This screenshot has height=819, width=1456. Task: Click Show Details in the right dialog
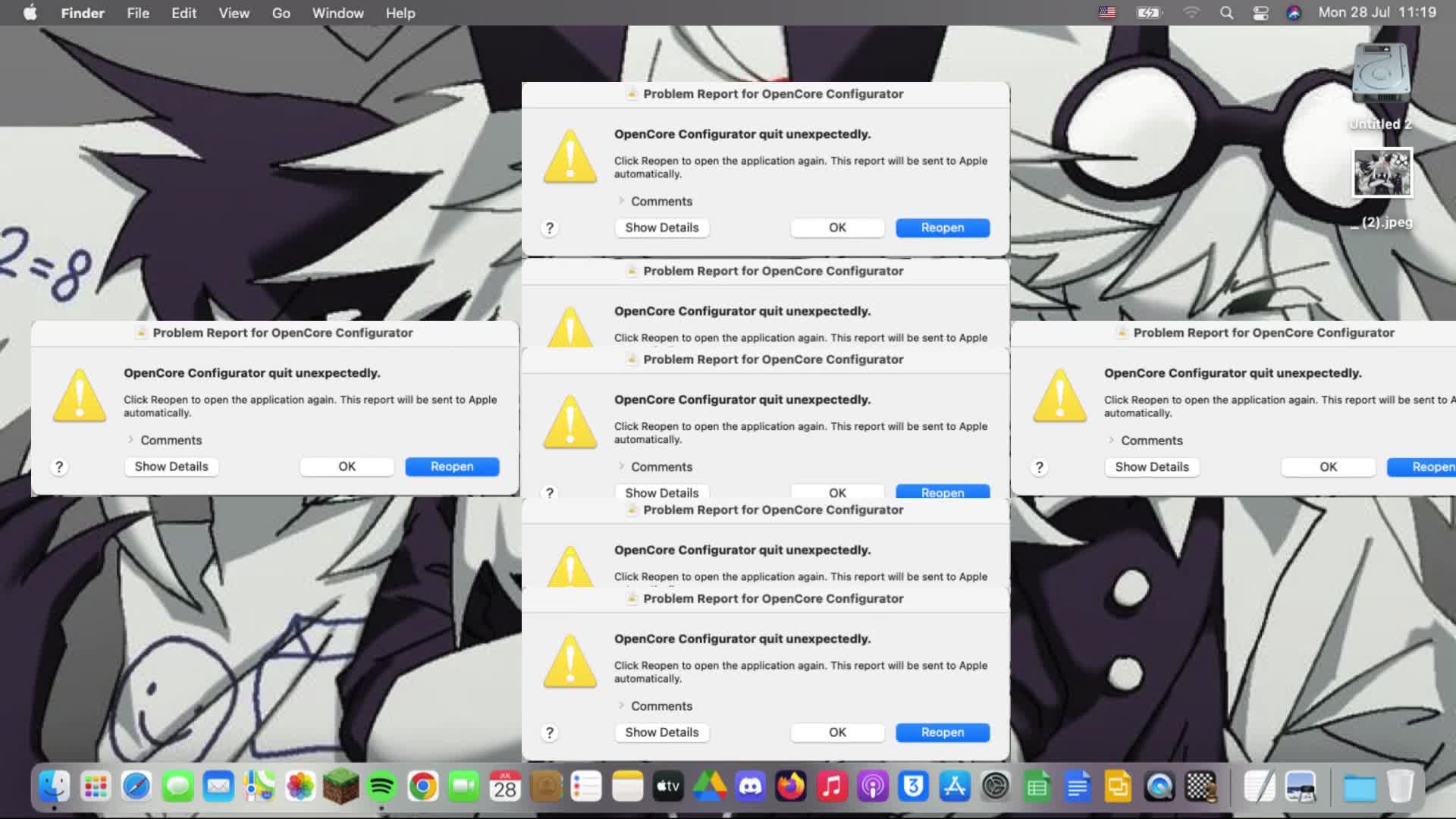point(1152,467)
